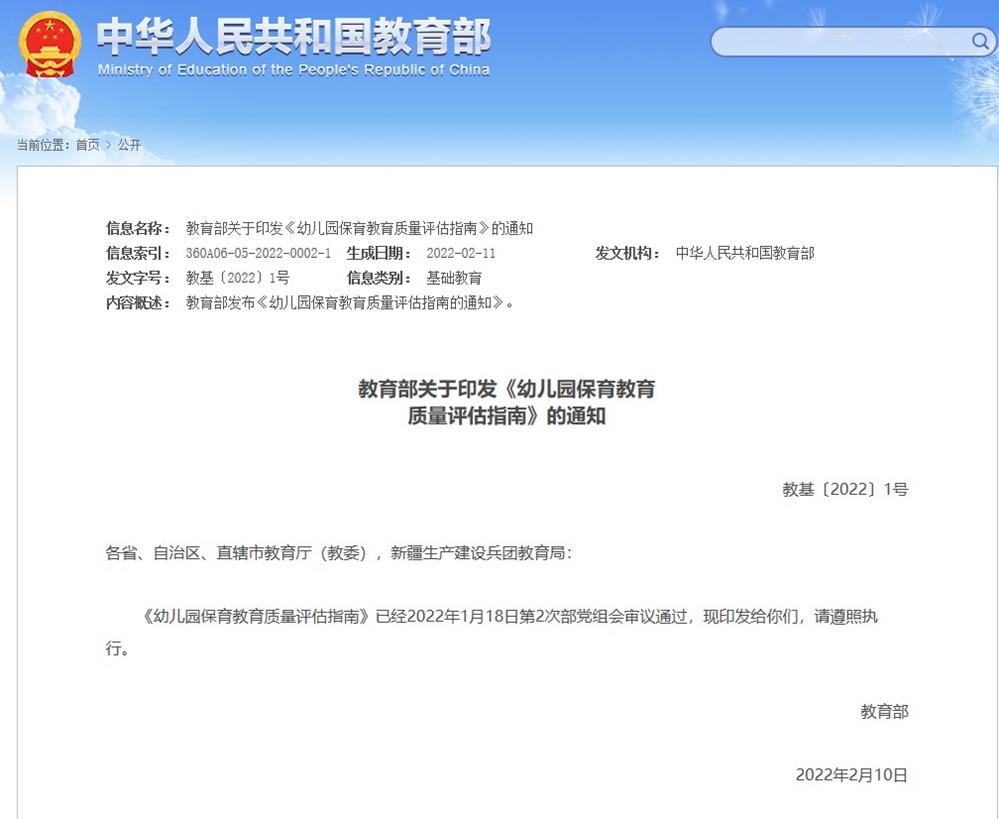Click the 当前位置 breadcrumb label
This screenshot has height=819, width=999.
tap(43, 145)
